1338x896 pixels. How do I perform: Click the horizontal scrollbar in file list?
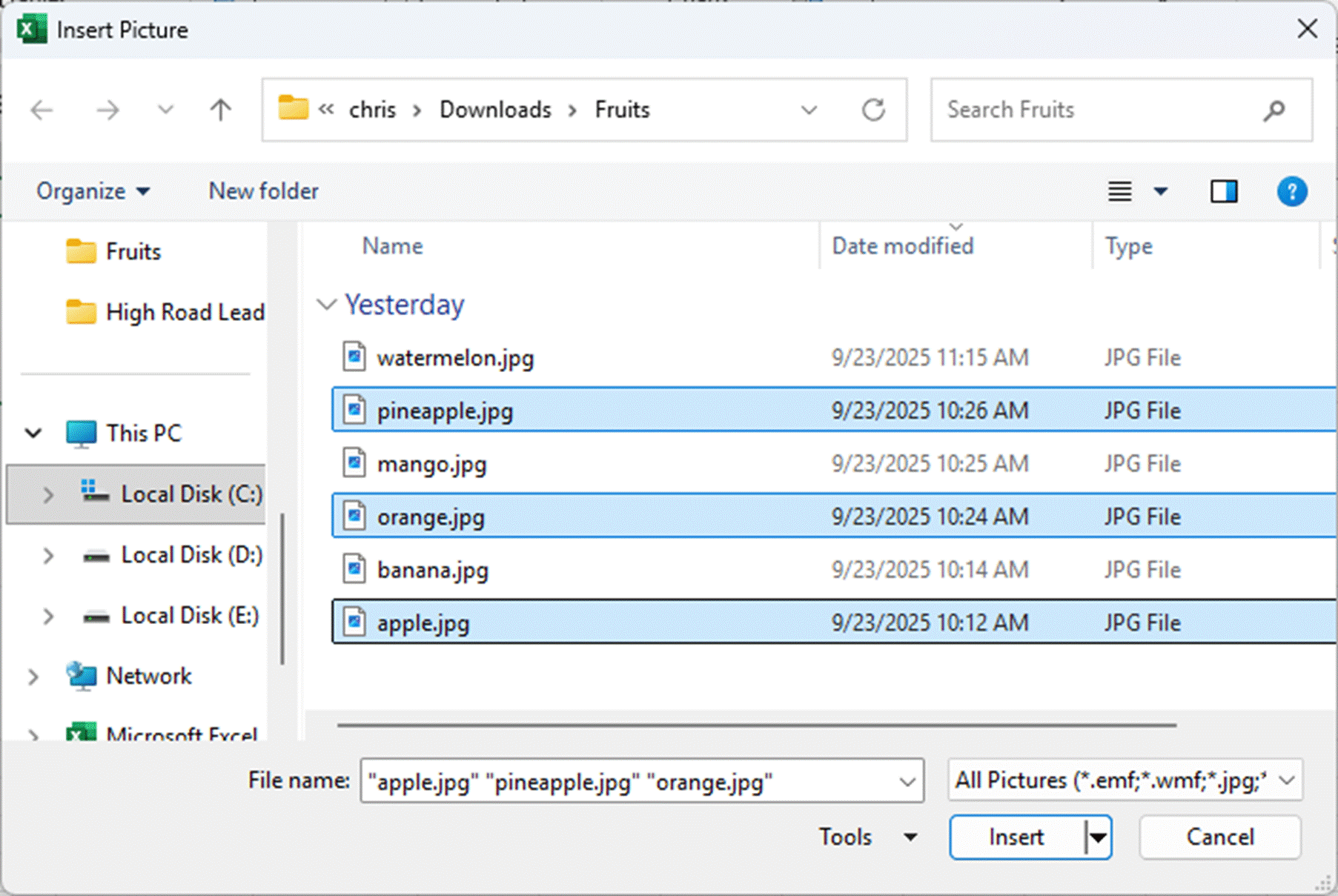756,725
